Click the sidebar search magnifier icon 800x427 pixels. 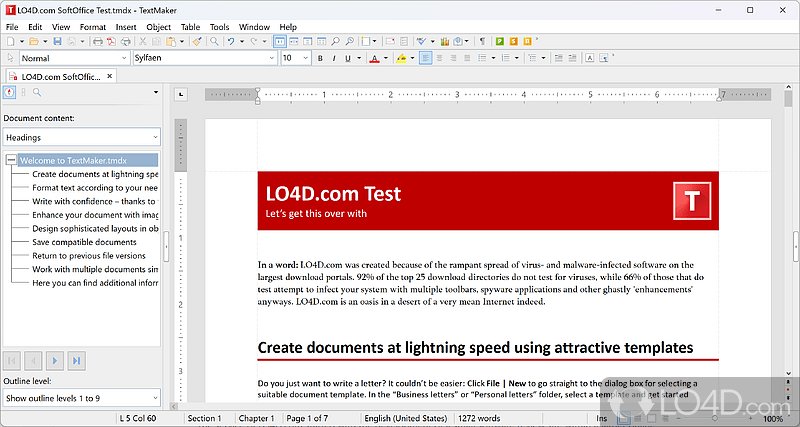[37, 92]
